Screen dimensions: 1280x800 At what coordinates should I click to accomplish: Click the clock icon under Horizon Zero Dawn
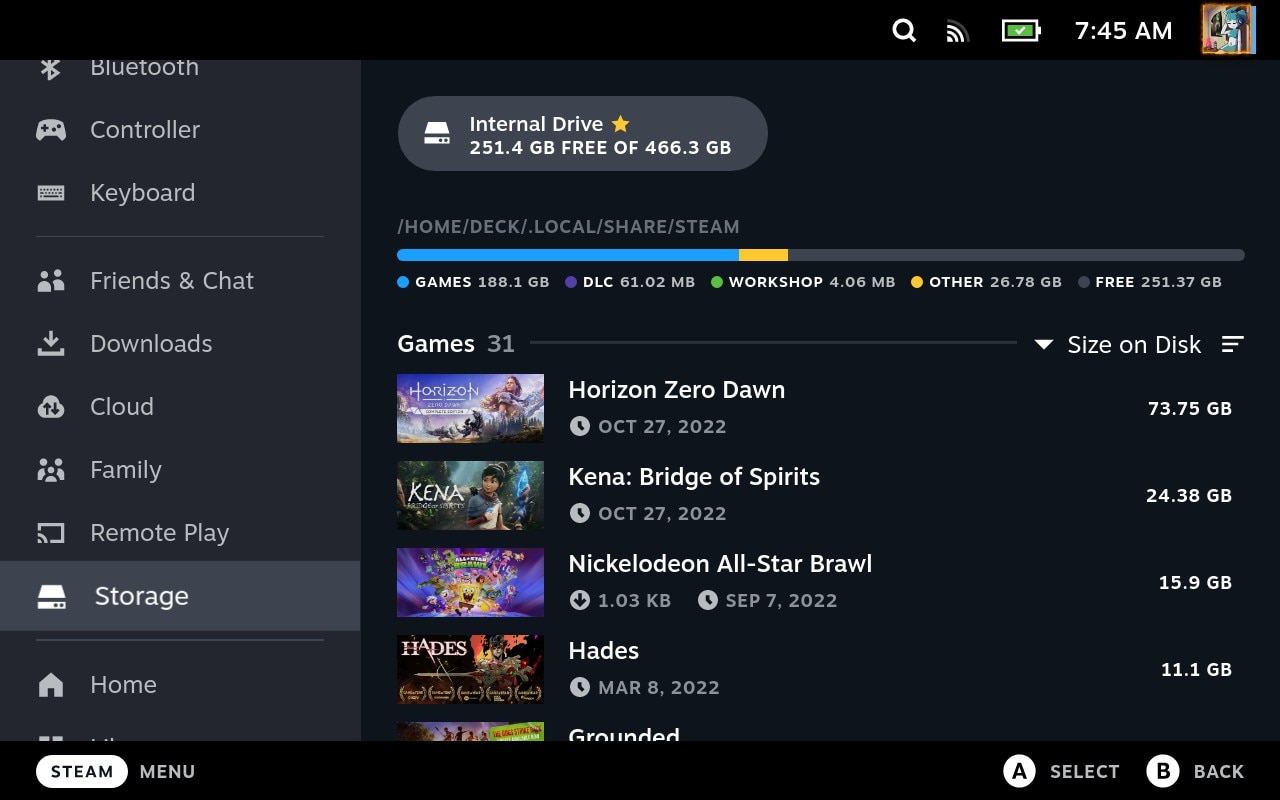[580, 427]
